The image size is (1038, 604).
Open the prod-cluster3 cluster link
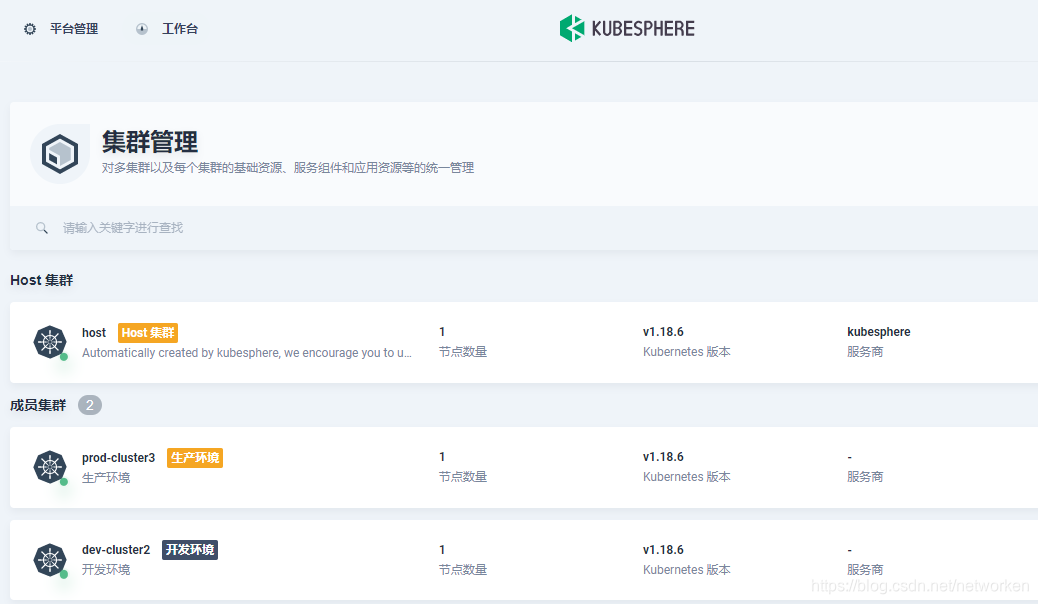(x=118, y=458)
